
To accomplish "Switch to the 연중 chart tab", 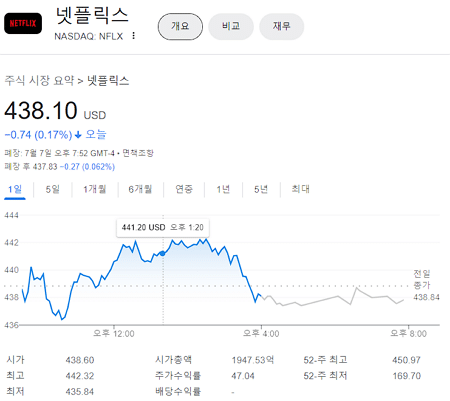I will click(184, 190).
